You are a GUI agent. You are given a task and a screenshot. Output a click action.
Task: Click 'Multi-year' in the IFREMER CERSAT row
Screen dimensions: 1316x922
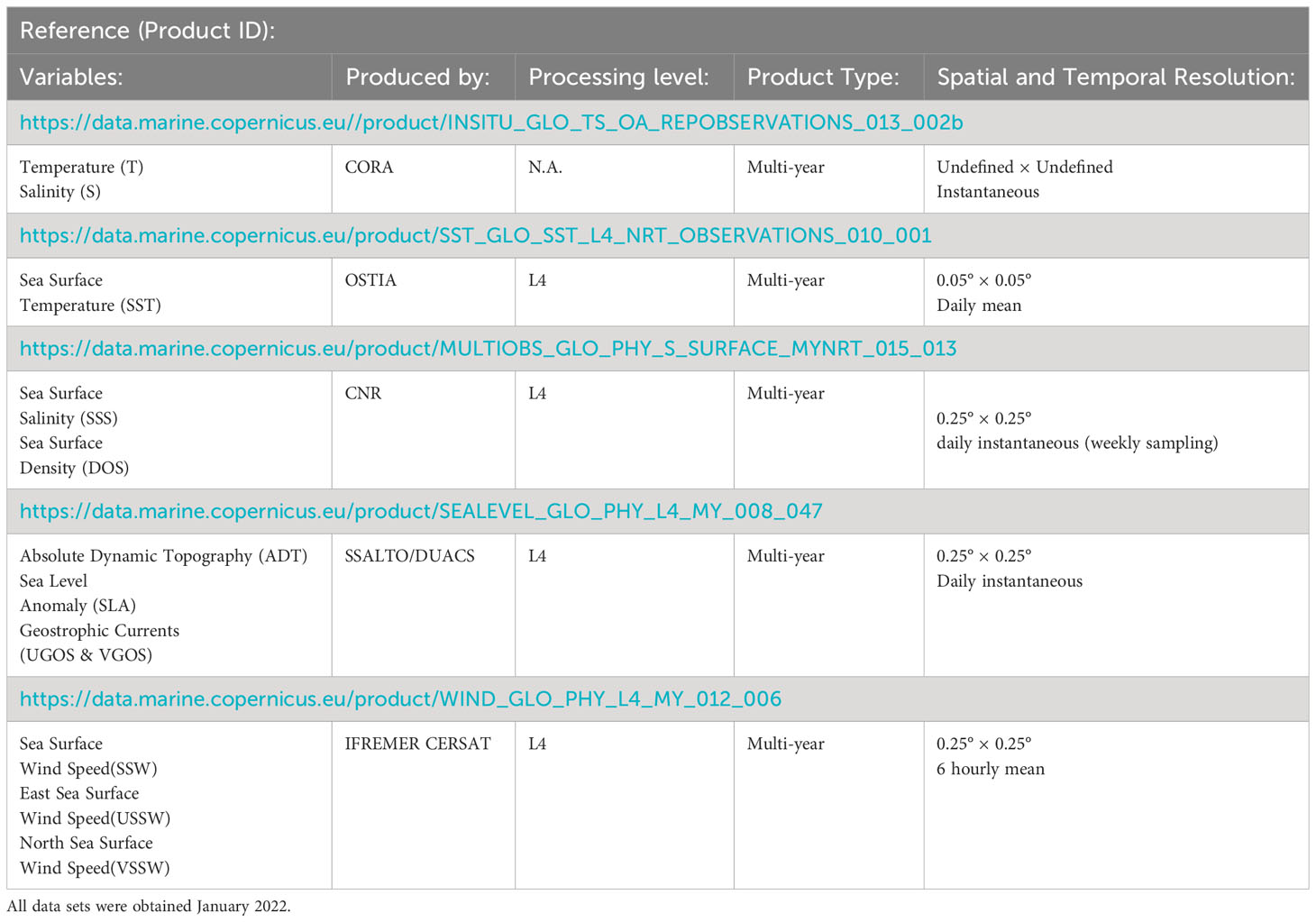click(x=786, y=744)
